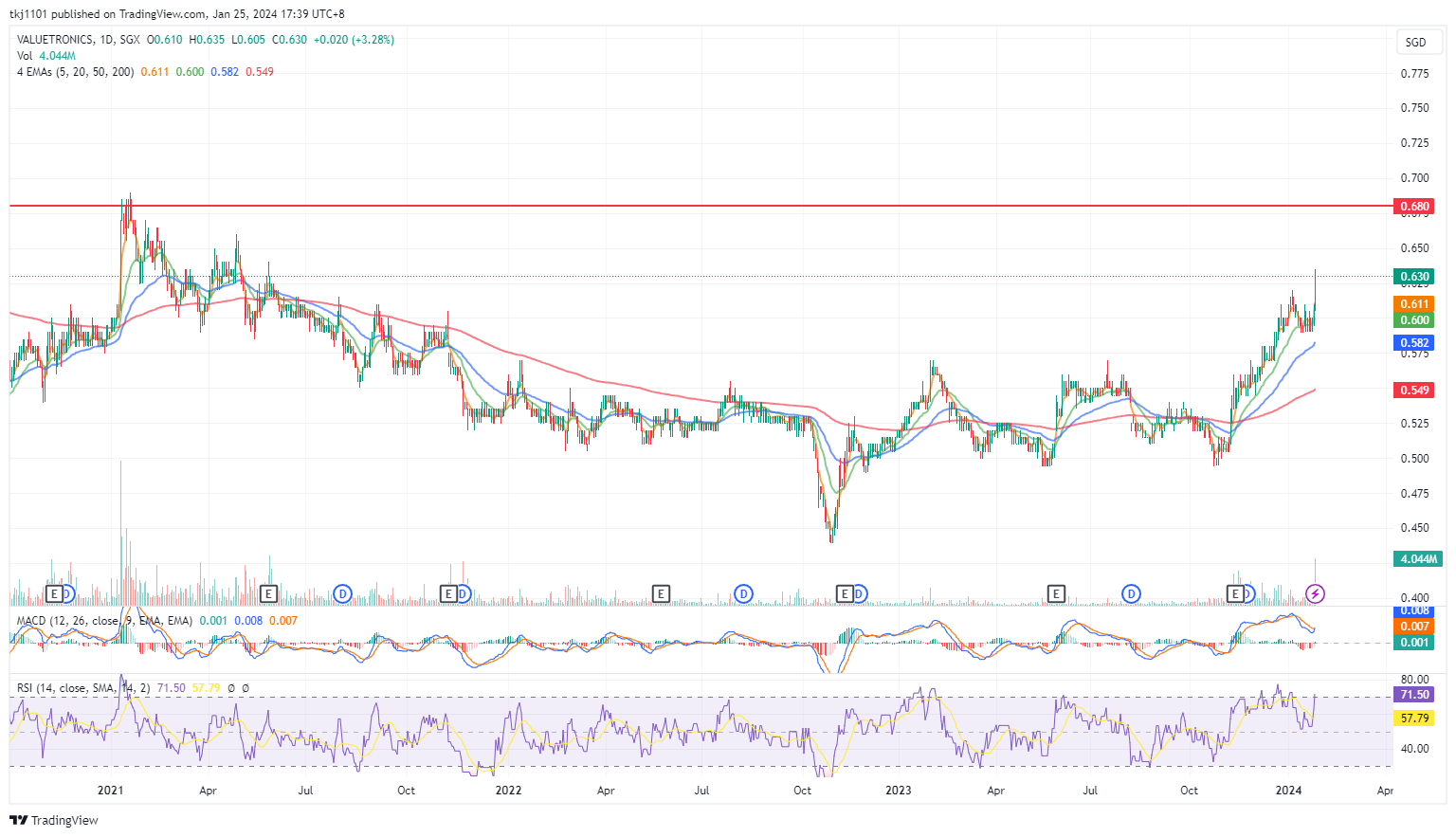Click the orange 0.007 MACD signal label
The height and width of the screenshot is (837, 1456).
pyautogui.click(x=1415, y=627)
